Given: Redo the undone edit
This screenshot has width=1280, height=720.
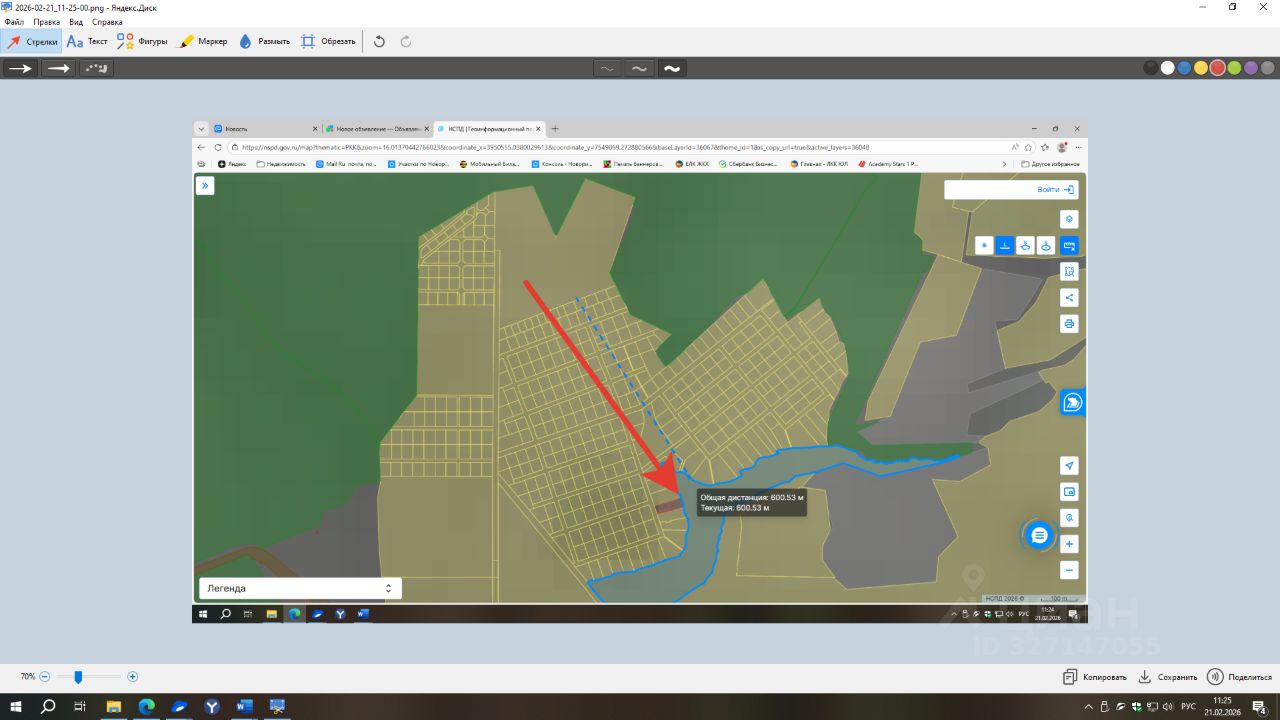Looking at the screenshot, I should 406,41.
